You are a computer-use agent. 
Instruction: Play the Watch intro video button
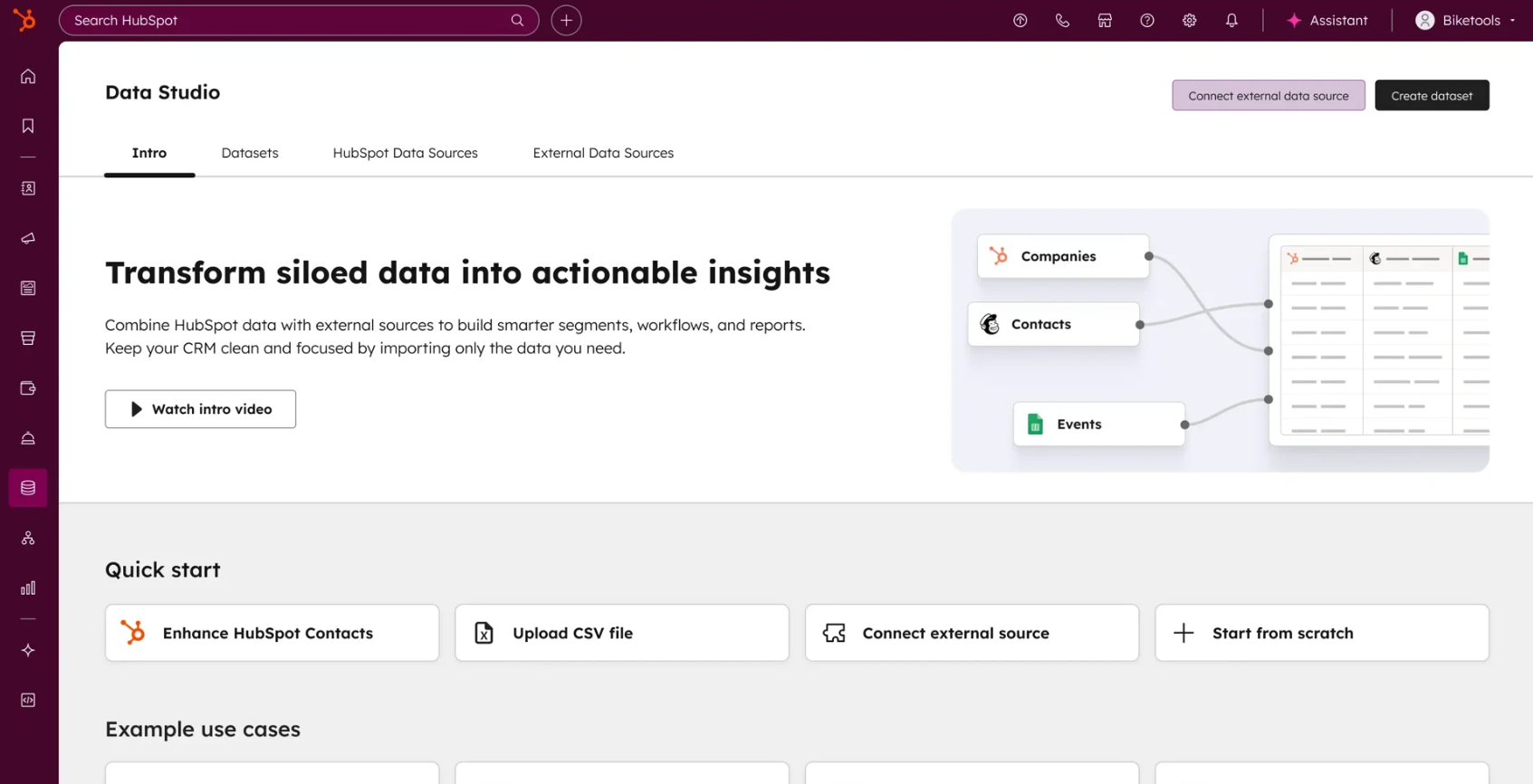pyautogui.click(x=200, y=409)
